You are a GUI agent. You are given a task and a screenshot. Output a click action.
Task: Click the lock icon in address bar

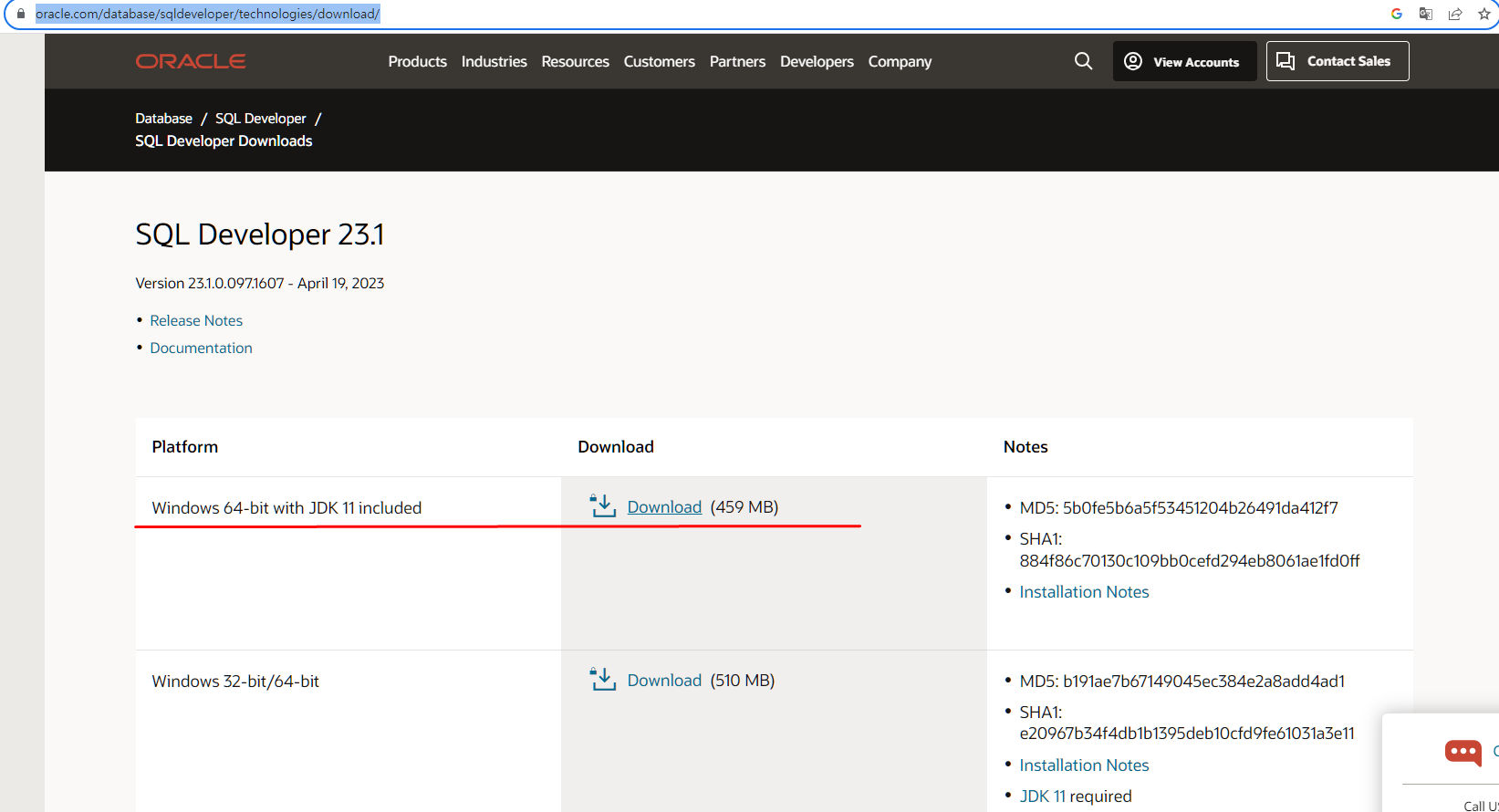[x=21, y=14]
